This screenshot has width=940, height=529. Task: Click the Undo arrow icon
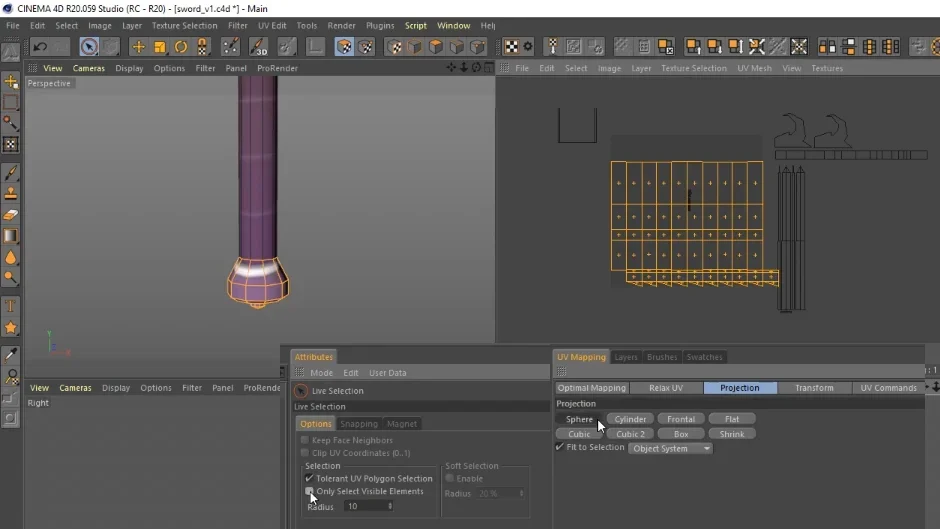(40, 47)
